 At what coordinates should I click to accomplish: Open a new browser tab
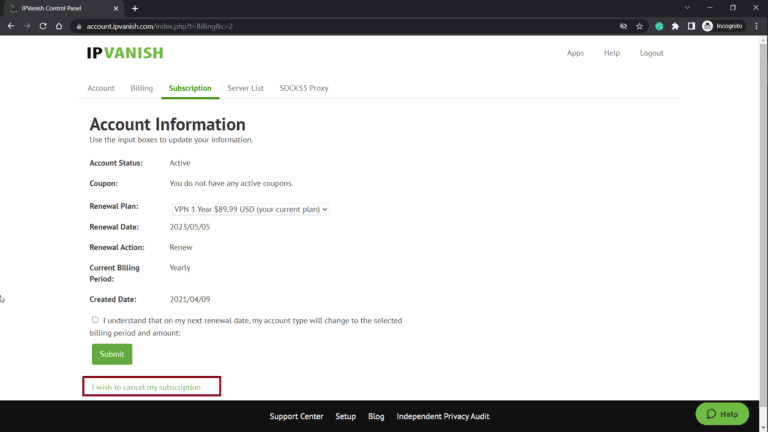135,8
